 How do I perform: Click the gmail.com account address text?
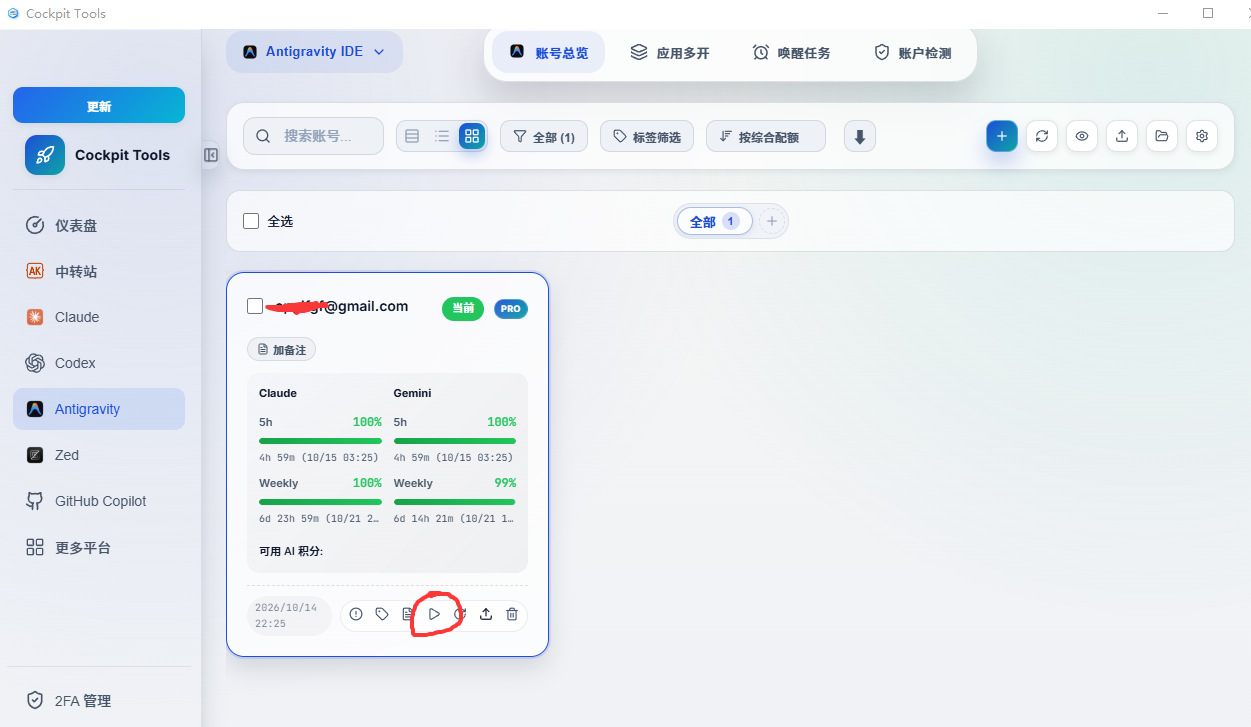coord(341,306)
